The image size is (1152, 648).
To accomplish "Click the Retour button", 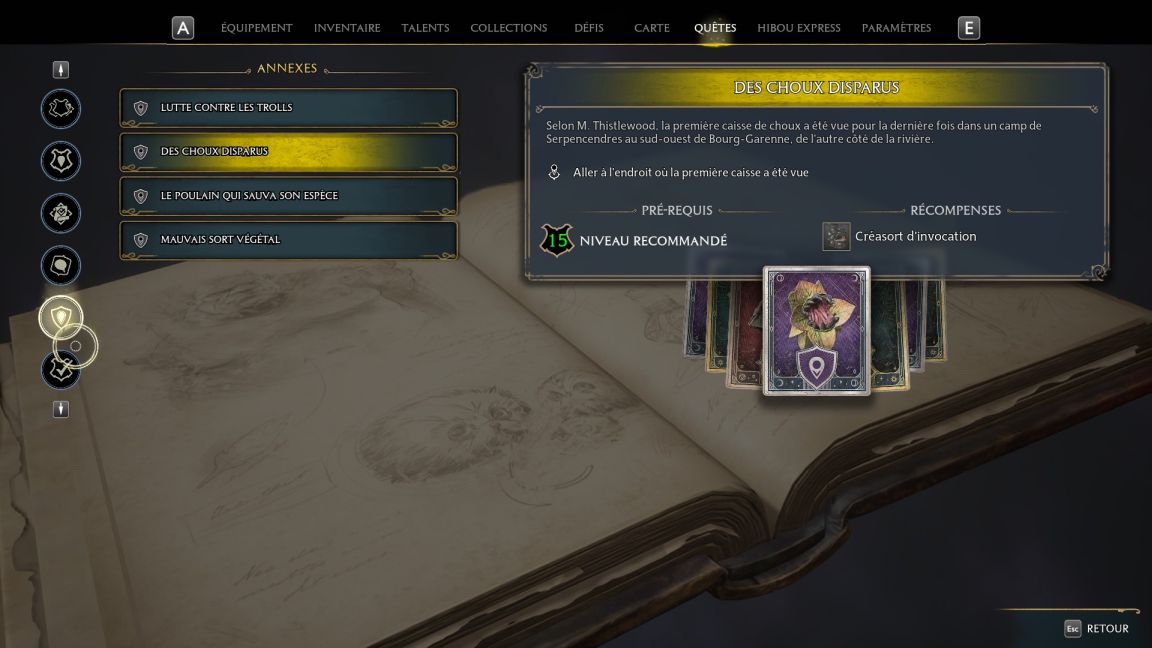I will coord(1097,629).
